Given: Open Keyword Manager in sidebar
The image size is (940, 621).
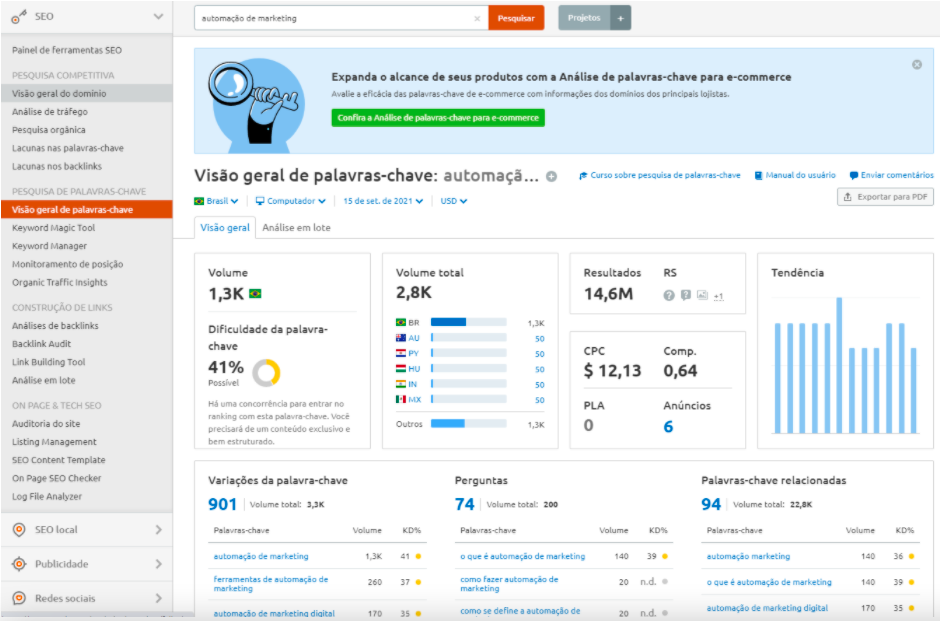Looking at the screenshot, I should [x=49, y=246].
